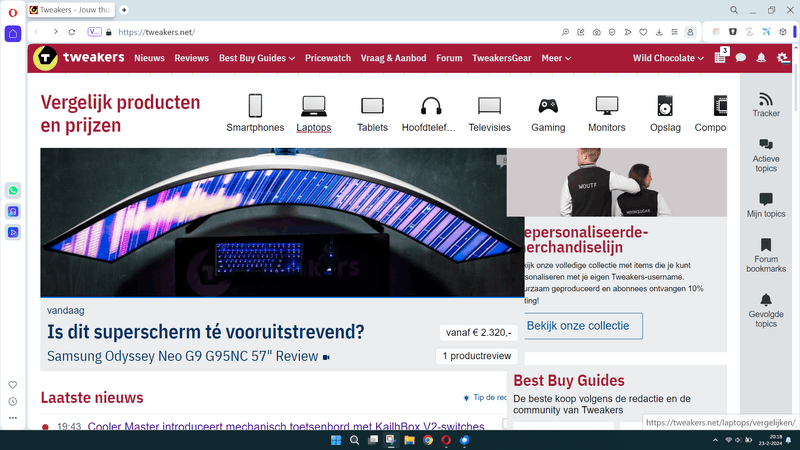Open the Pricewatch menu item
The height and width of the screenshot is (450, 800).
click(328, 58)
